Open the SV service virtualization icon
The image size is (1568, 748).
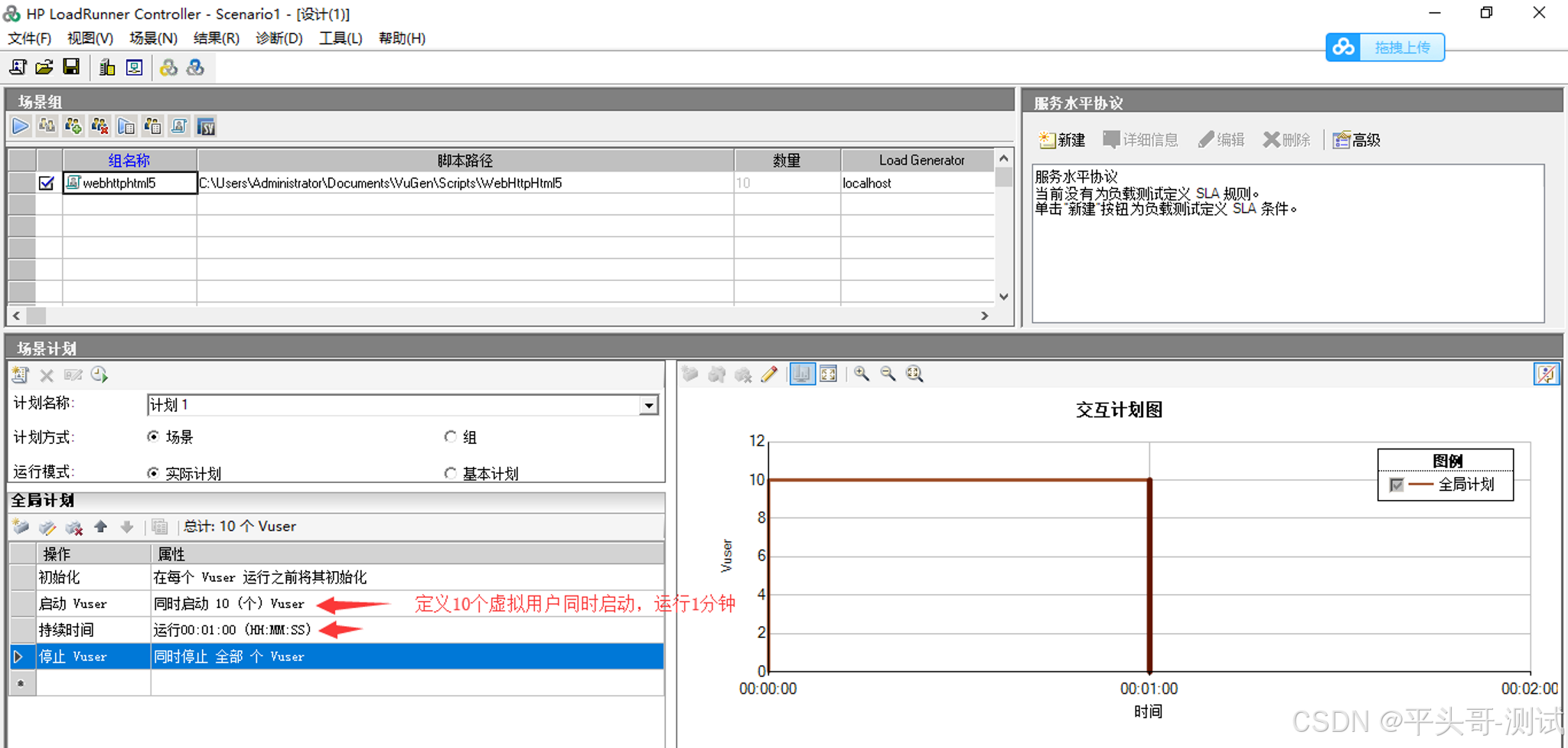(x=206, y=126)
